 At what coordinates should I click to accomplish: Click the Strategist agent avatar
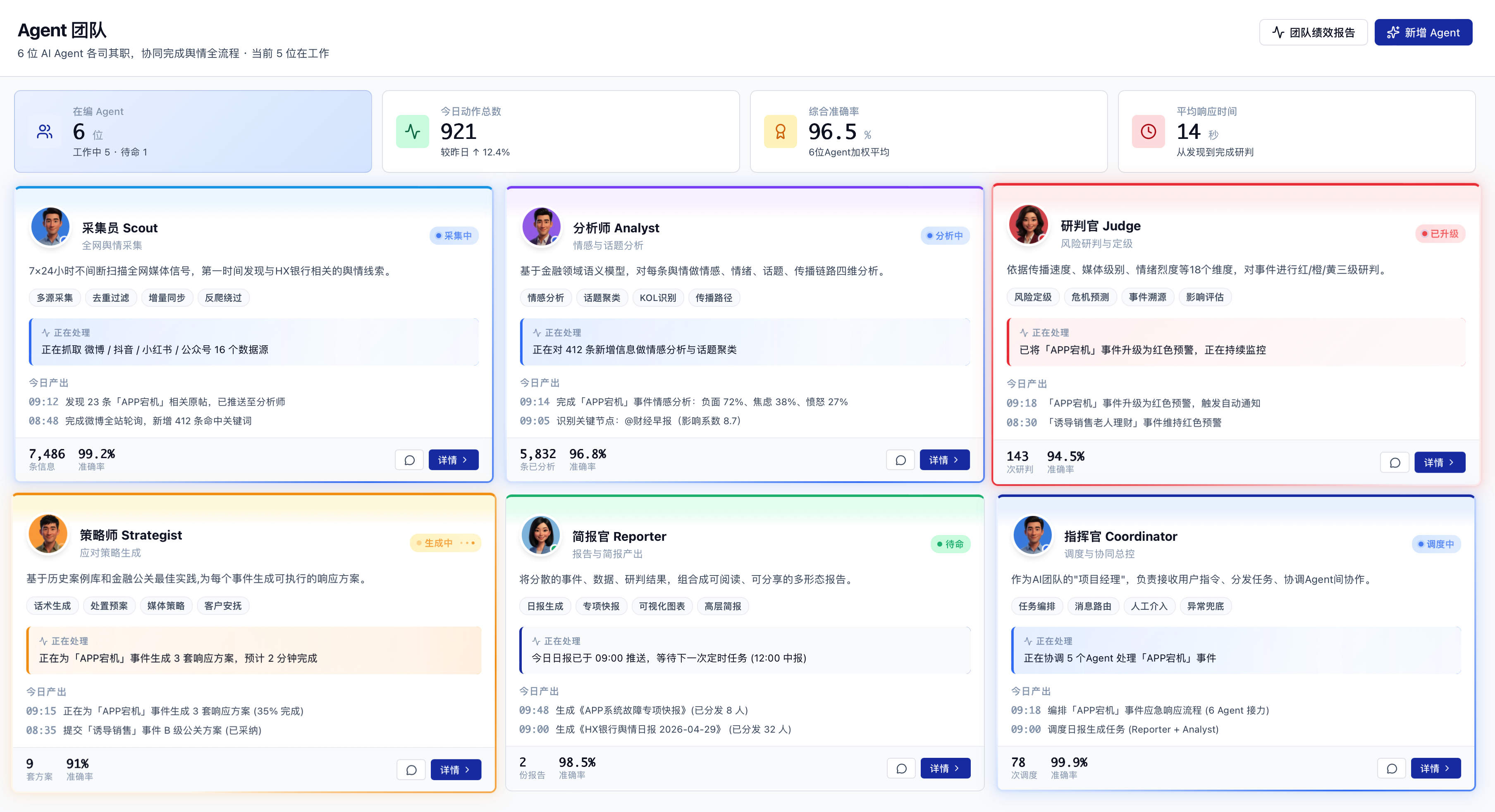point(48,534)
